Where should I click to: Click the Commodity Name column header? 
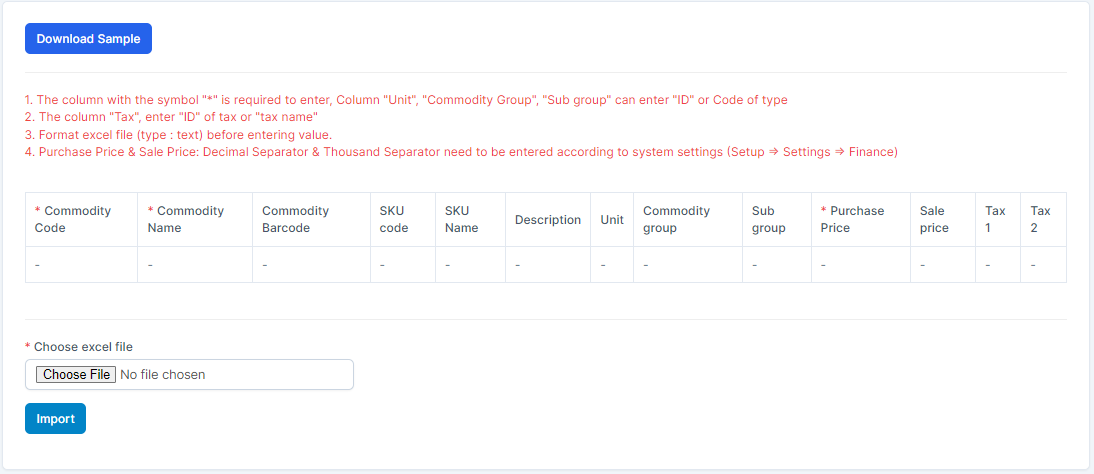[x=190, y=219]
